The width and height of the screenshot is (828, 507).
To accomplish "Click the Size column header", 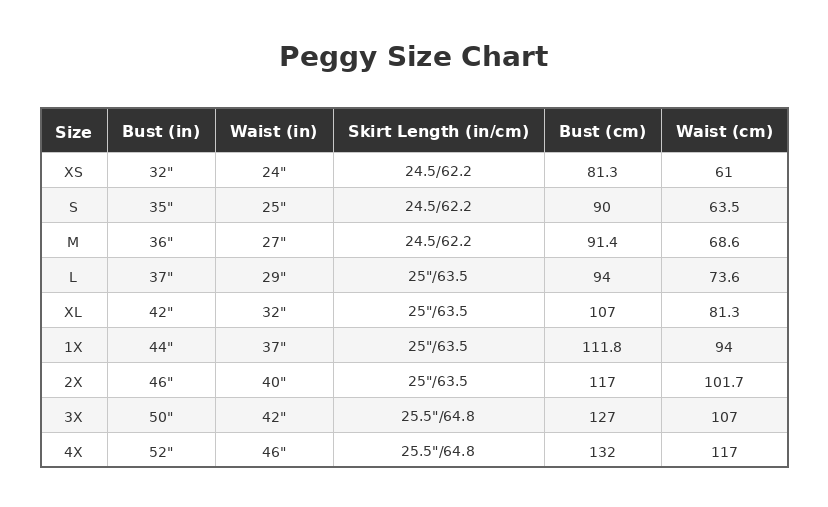I will [73, 132].
